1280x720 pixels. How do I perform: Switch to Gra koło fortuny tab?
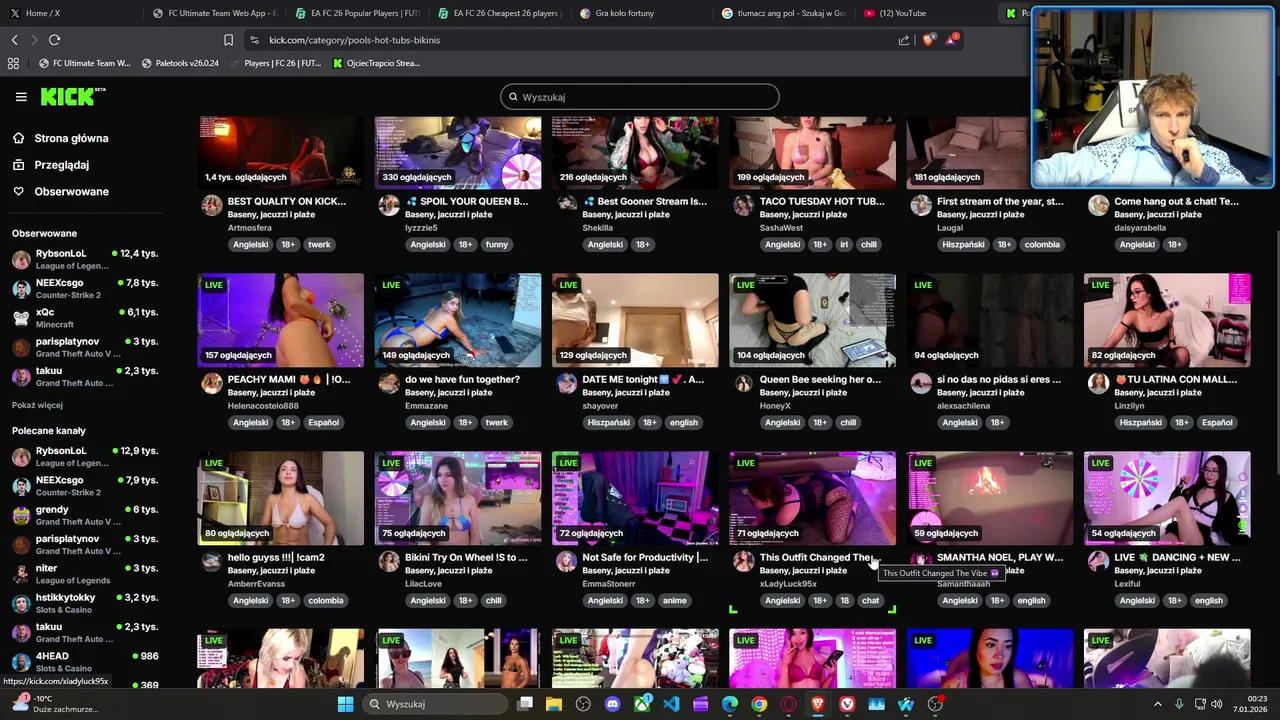(643, 13)
